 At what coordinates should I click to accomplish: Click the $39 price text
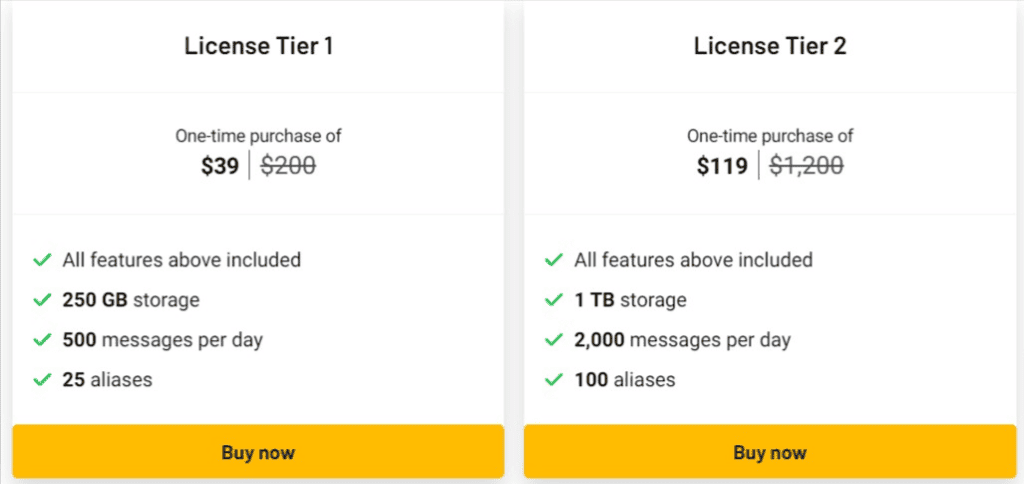(220, 166)
